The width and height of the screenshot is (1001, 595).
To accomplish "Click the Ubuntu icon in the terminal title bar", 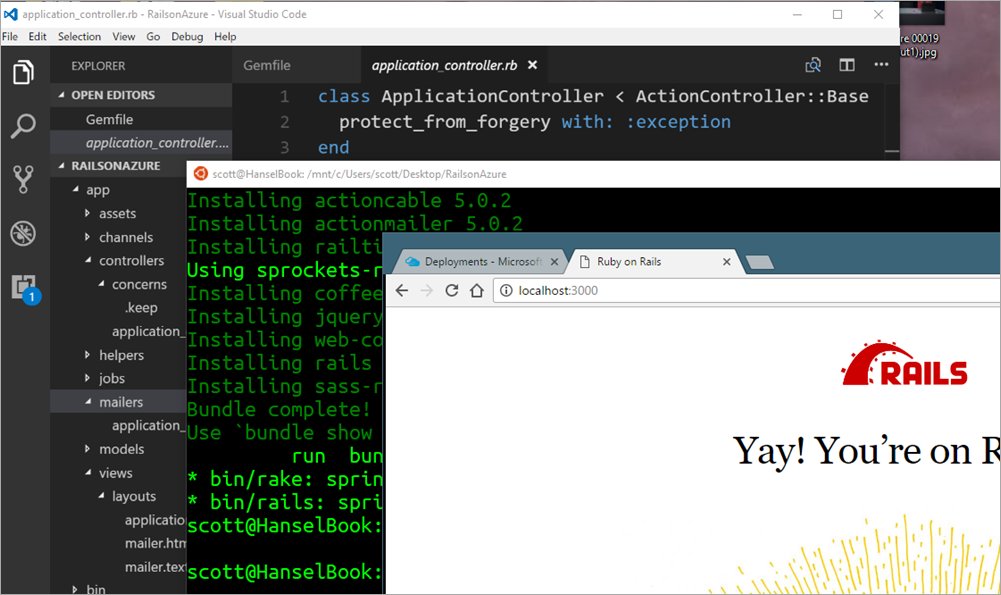I will point(200,174).
